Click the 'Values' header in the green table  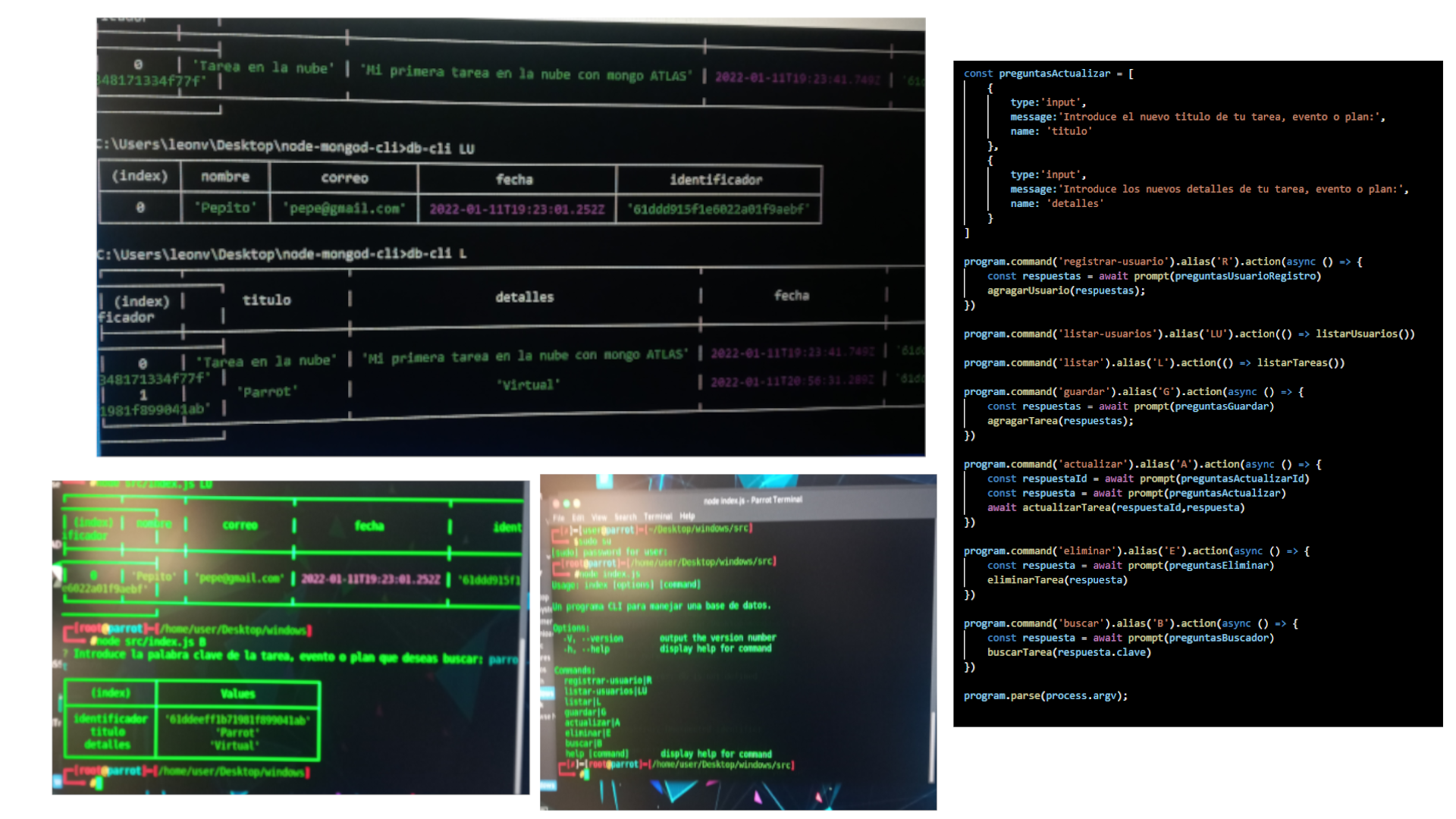tap(237, 694)
